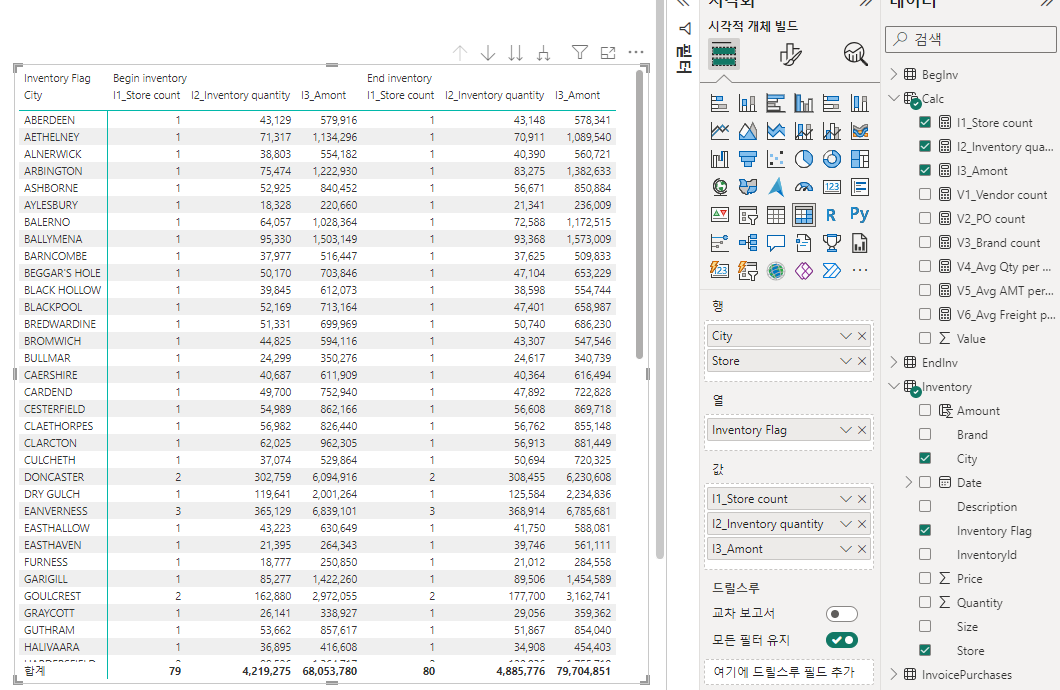This screenshot has width=1060, height=690.
Task: Open focus mode for the matrix
Action: pyautogui.click(x=608, y=52)
